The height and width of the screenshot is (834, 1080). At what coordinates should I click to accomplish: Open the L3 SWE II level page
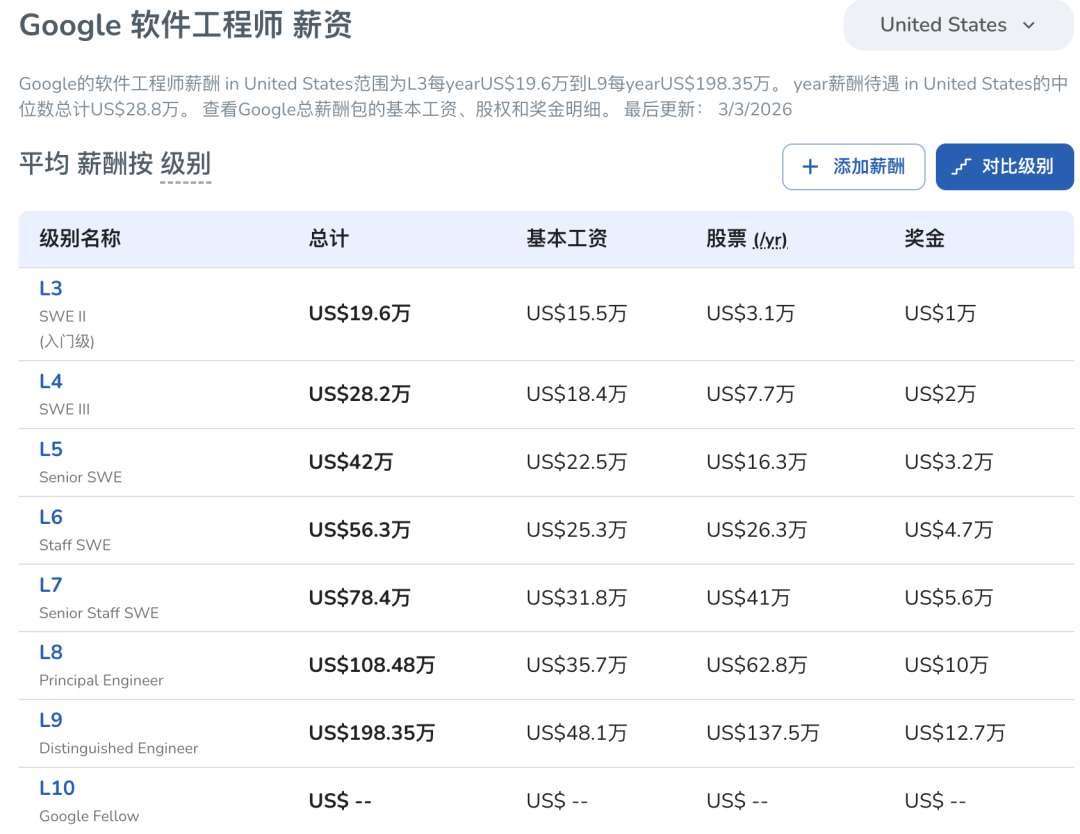pos(51,287)
